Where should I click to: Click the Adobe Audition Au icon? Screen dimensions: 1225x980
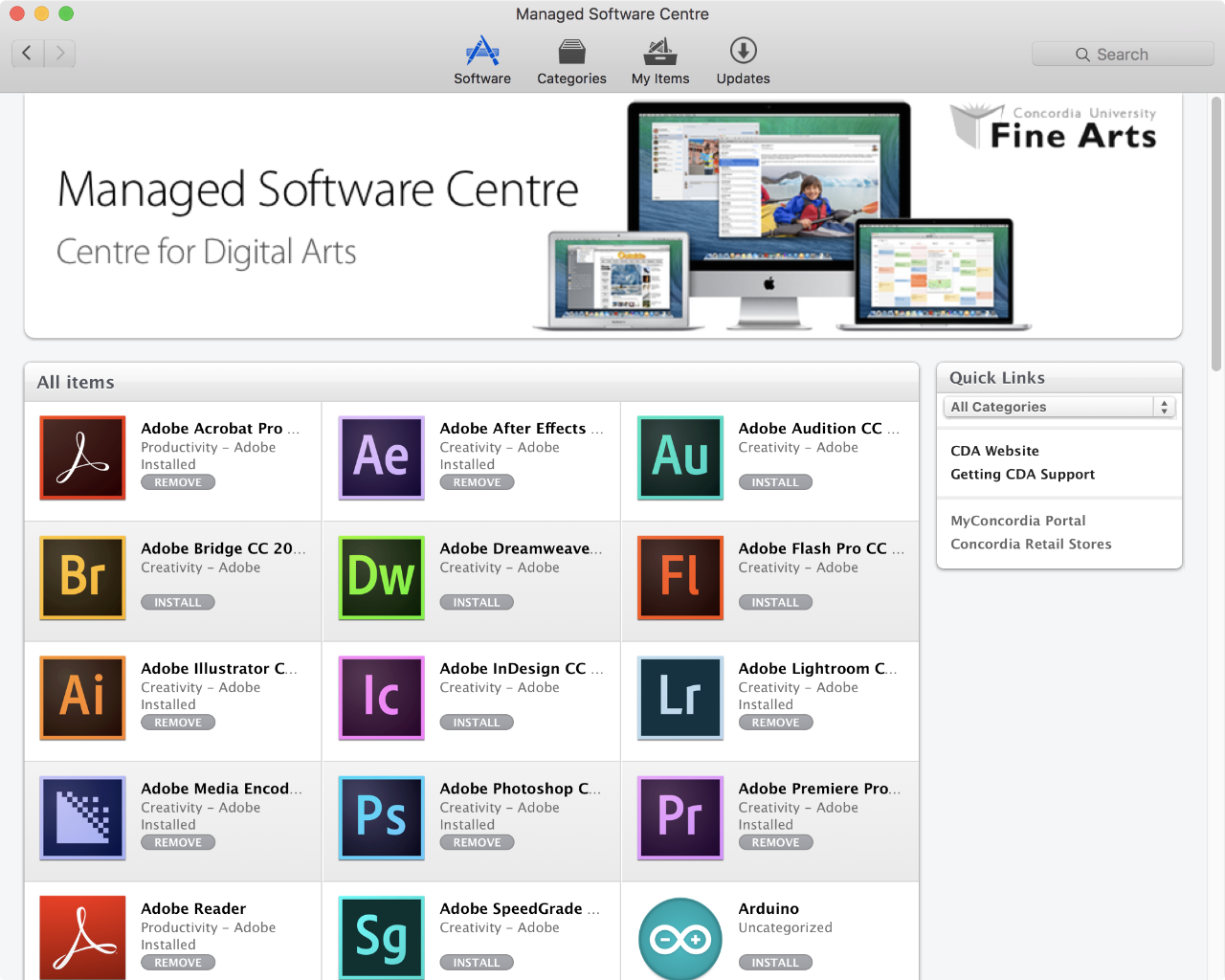(x=680, y=457)
